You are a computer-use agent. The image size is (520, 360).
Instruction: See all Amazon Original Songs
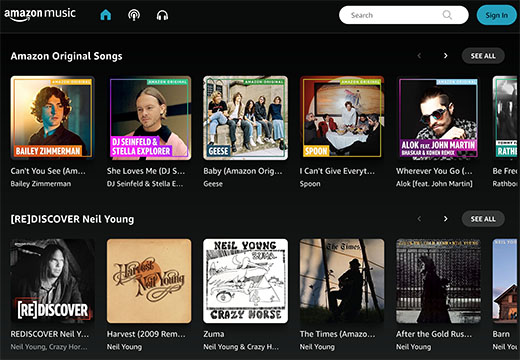(x=483, y=56)
